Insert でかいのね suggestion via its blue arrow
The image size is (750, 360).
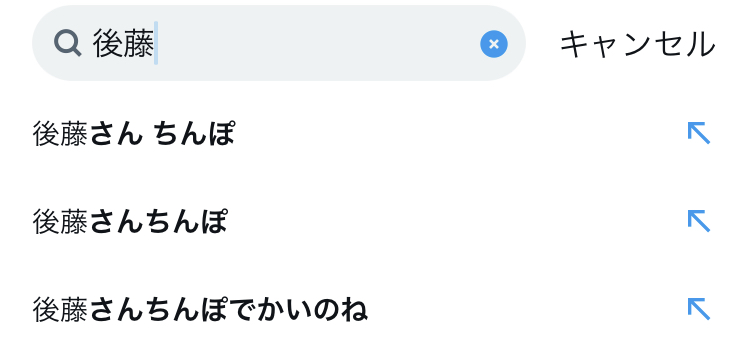tap(699, 309)
